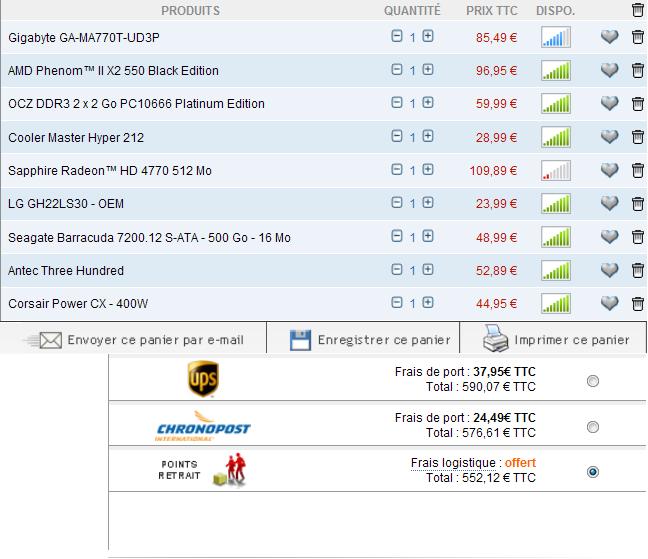Click the Chronopost International logo

(203, 426)
